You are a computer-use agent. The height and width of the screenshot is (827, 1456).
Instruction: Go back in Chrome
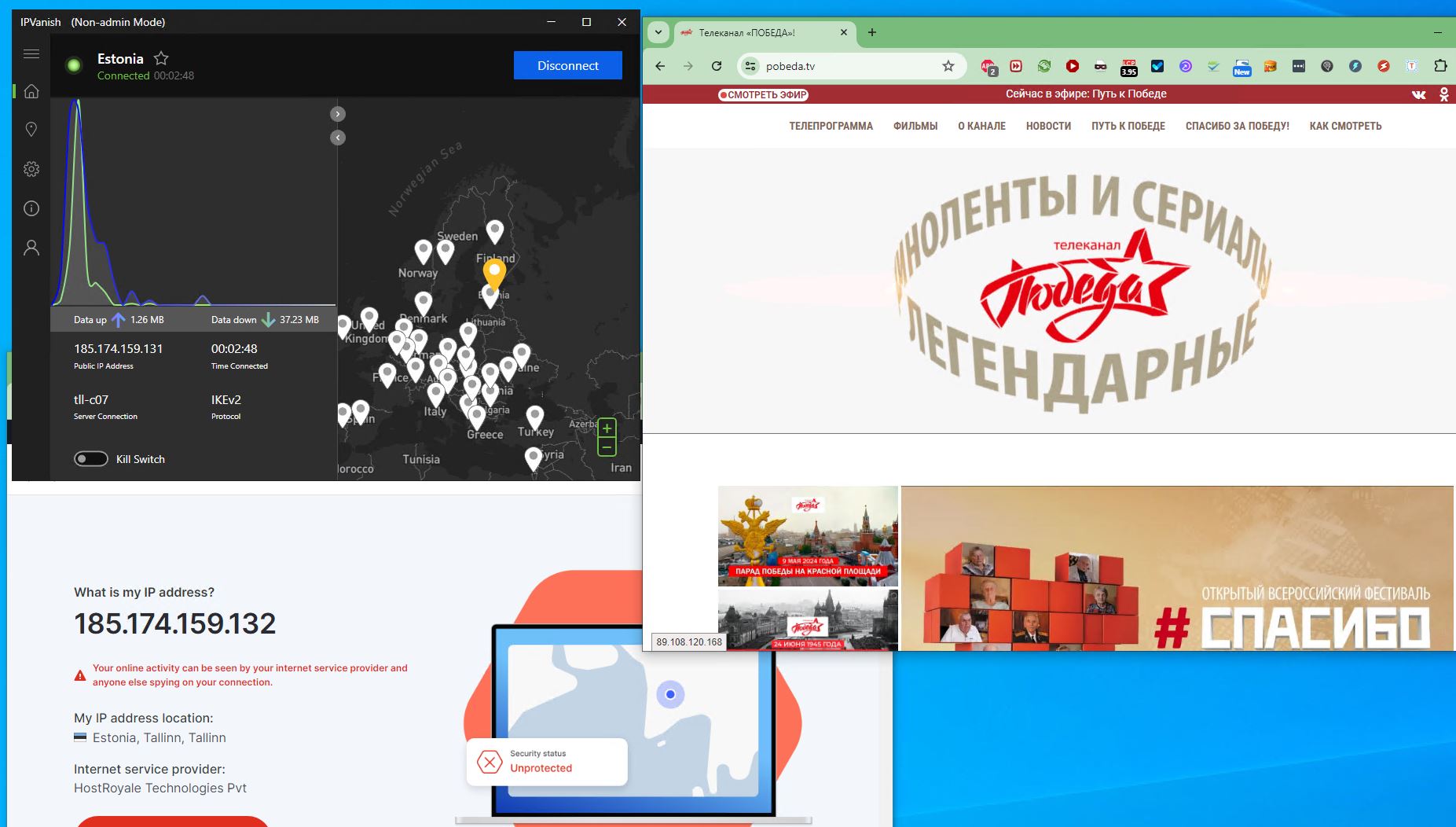[x=660, y=66]
